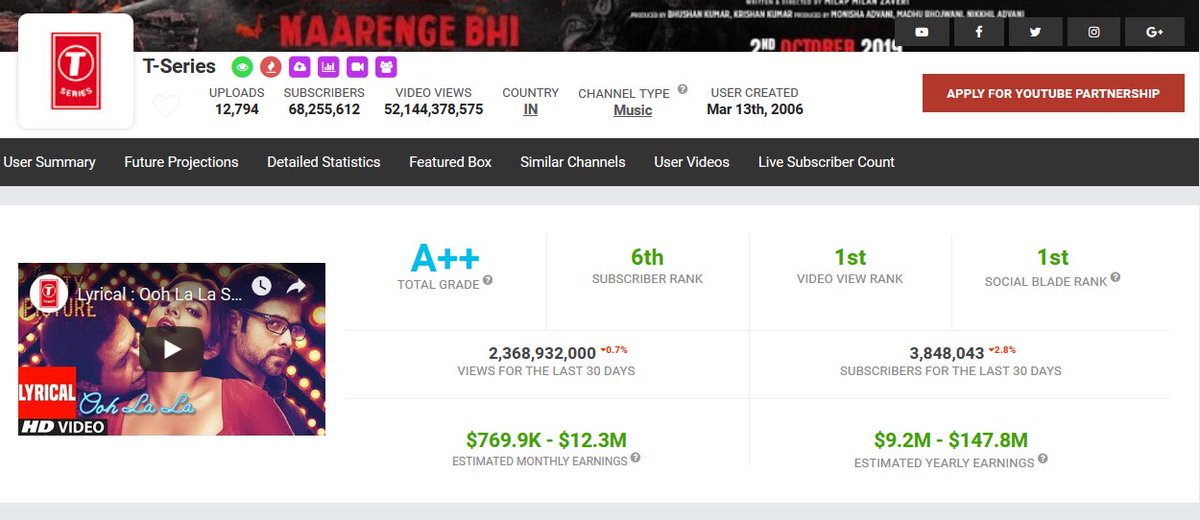Click the 2,368,932,000 views figure

(542, 353)
